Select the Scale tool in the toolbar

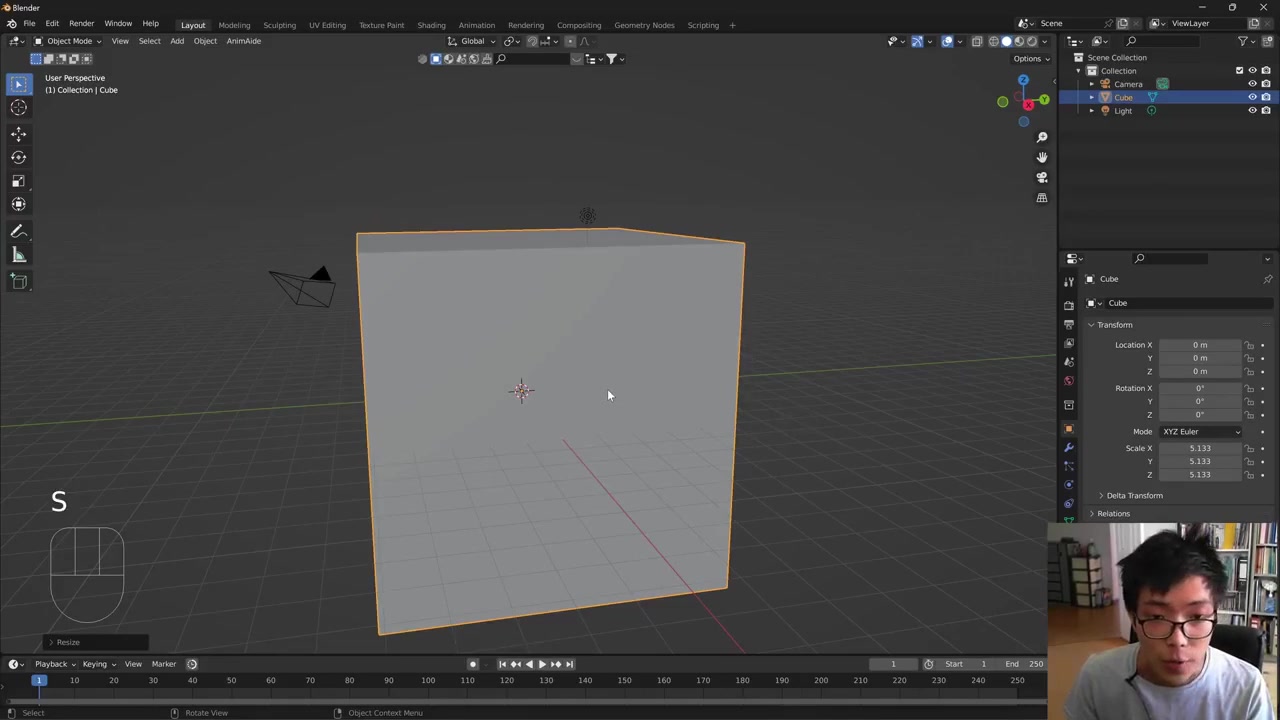18,181
